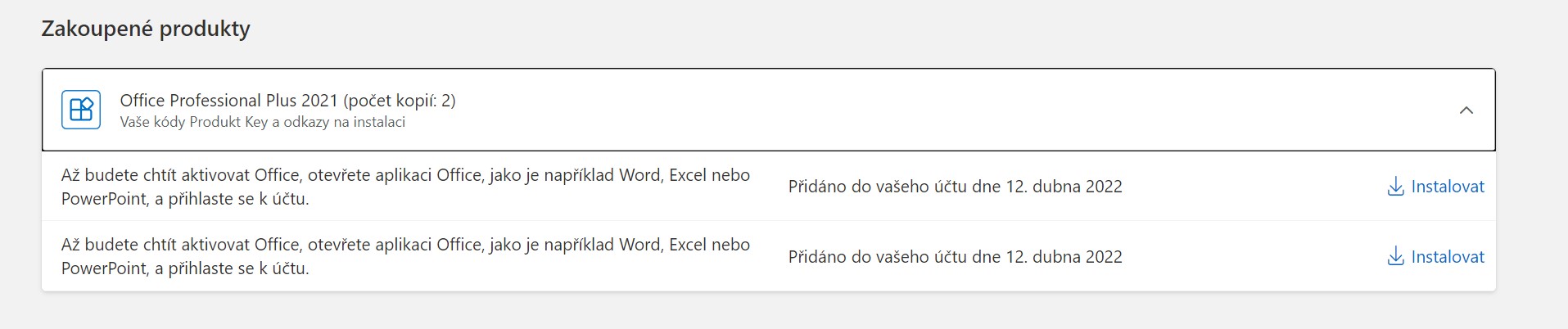Click the word Excel in first row

point(689,175)
